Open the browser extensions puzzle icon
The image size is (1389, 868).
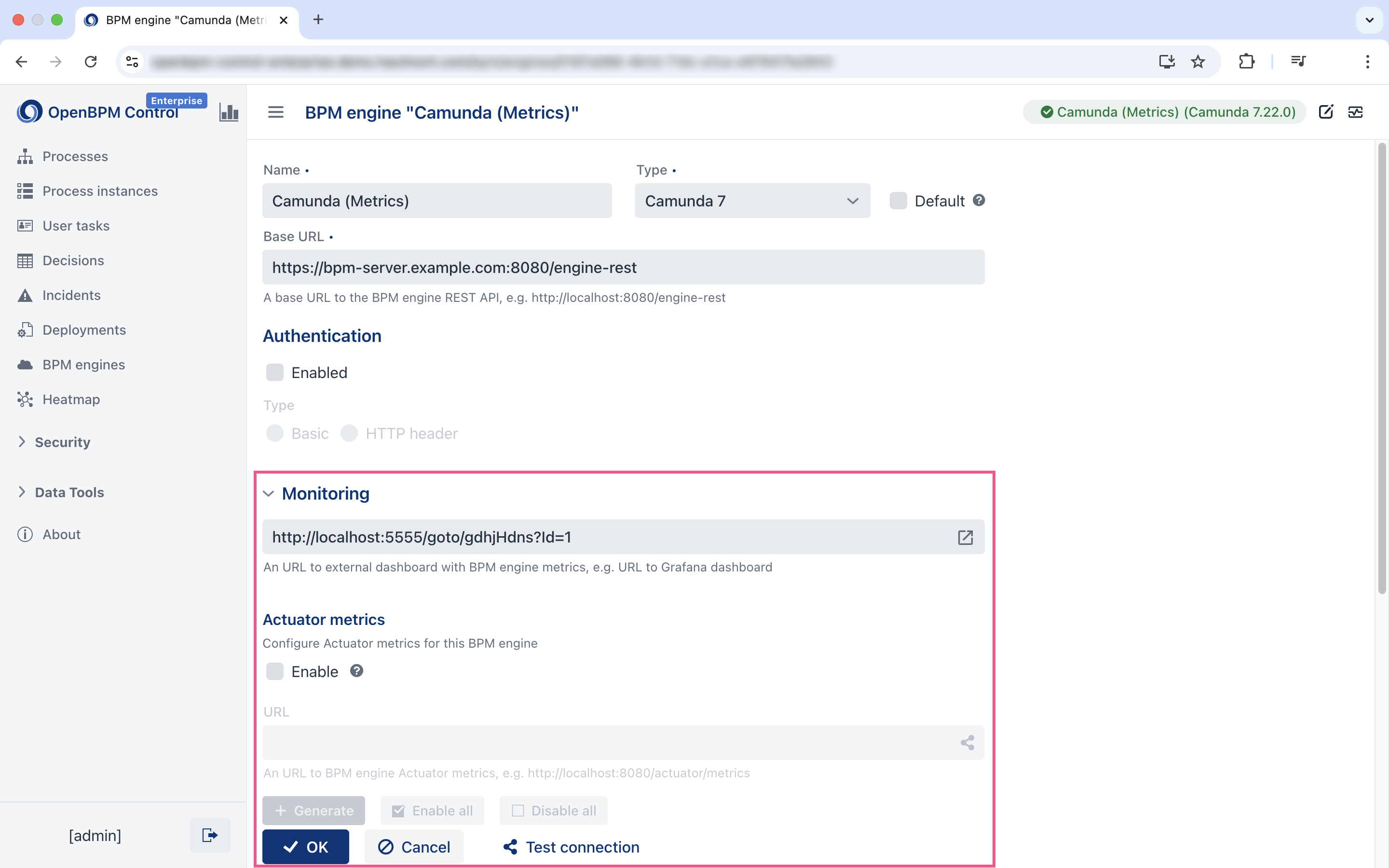(x=1246, y=61)
